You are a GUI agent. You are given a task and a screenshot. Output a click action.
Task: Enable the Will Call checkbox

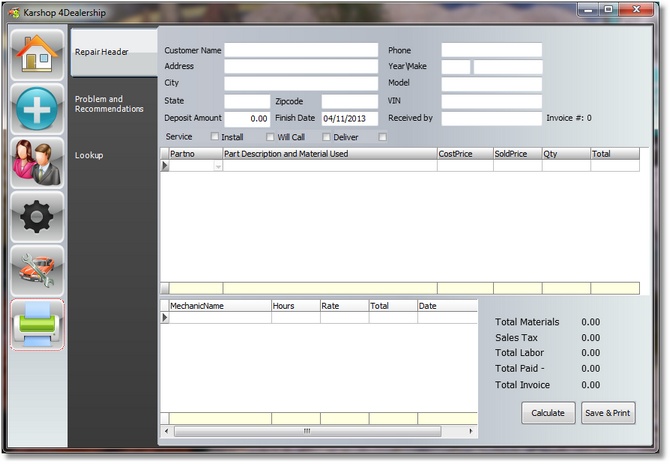click(270, 137)
